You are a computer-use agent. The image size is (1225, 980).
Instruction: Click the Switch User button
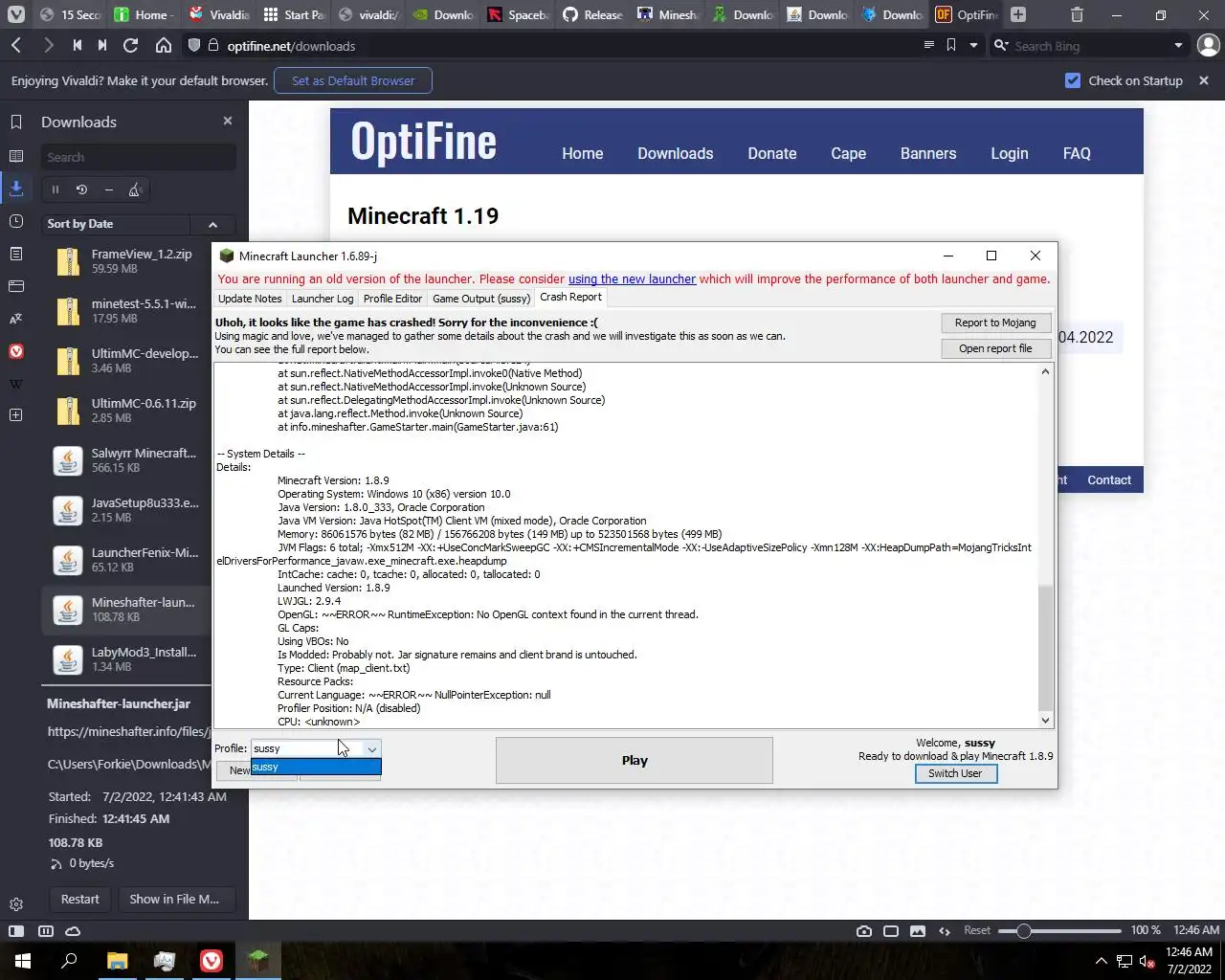[955, 773]
